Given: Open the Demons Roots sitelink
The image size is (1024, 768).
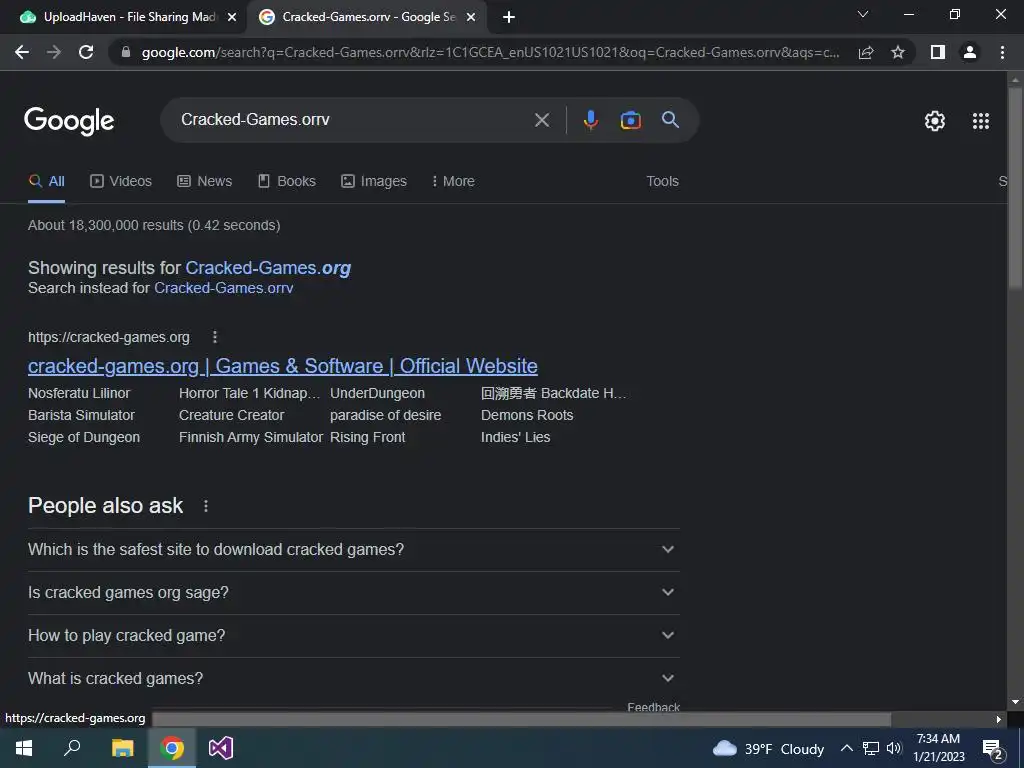Looking at the screenshot, I should (527, 415).
